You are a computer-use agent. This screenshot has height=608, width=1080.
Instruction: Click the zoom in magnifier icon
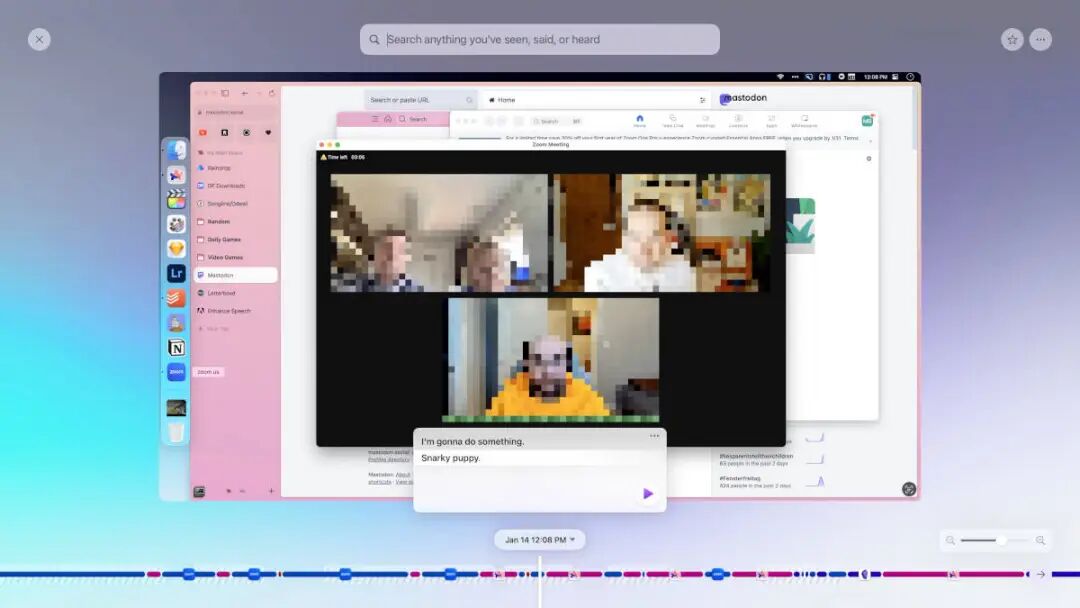(x=1040, y=541)
